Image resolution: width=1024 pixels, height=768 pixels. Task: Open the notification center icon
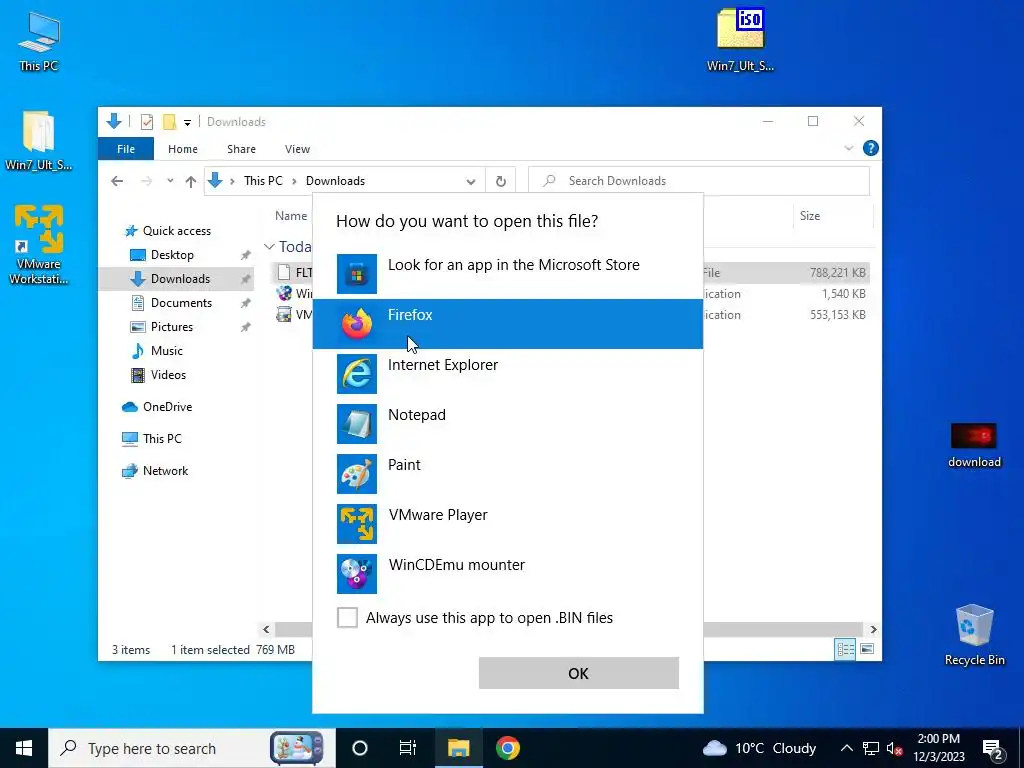pyautogui.click(x=993, y=749)
